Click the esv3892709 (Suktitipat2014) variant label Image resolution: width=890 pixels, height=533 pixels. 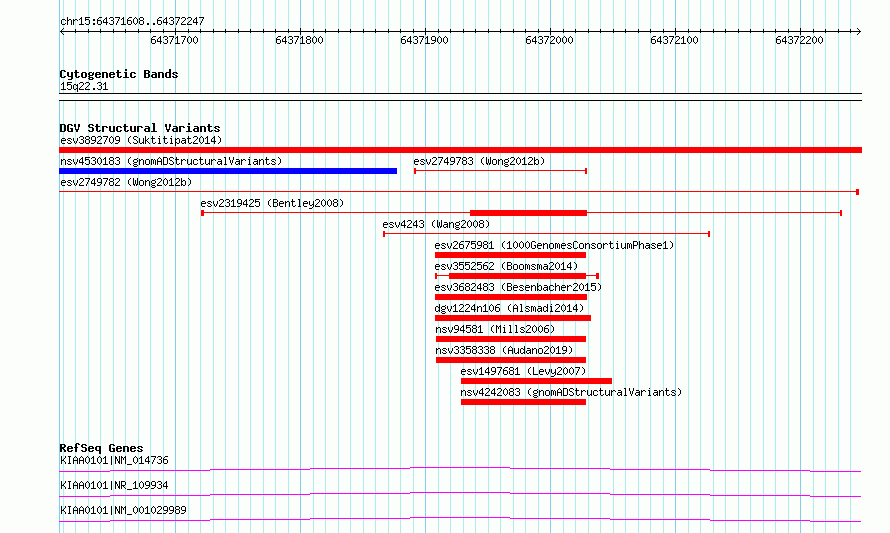tap(141, 140)
